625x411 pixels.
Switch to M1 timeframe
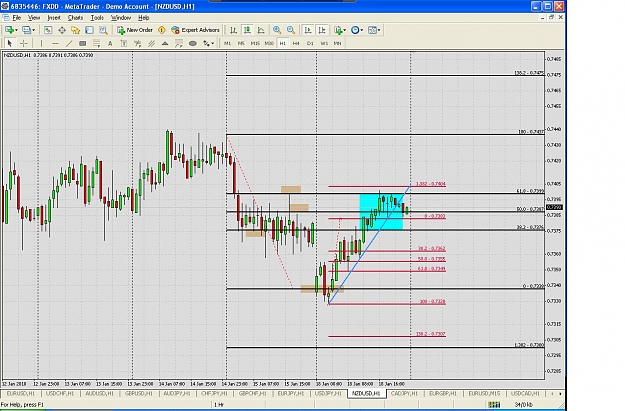pos(227,43)
